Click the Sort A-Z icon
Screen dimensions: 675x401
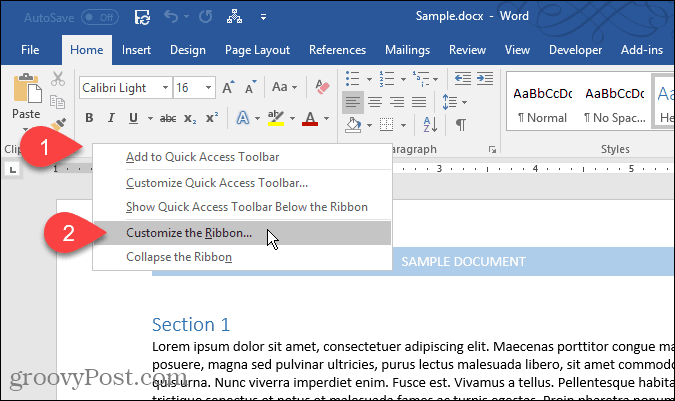pos(430,125)
